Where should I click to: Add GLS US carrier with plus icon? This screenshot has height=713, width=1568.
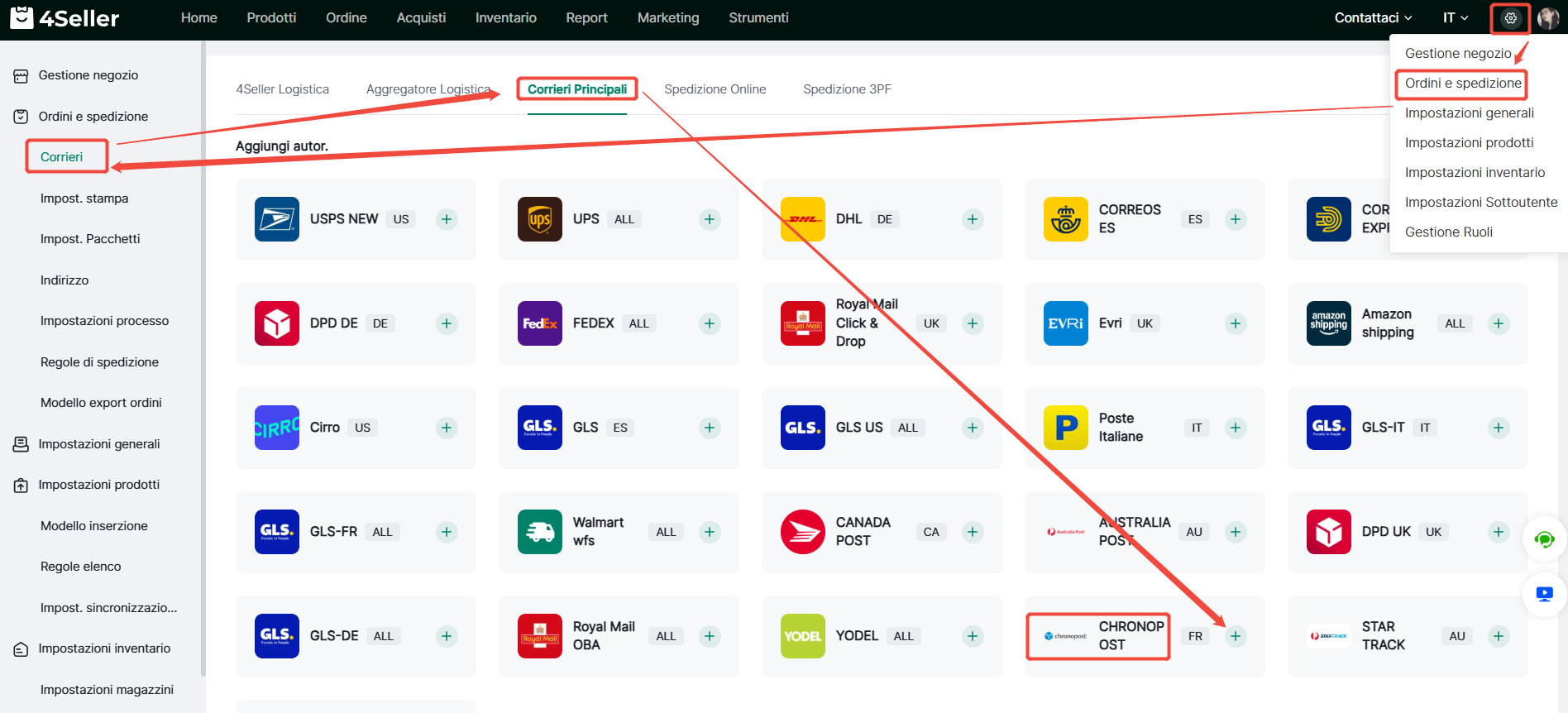(973, 428)
